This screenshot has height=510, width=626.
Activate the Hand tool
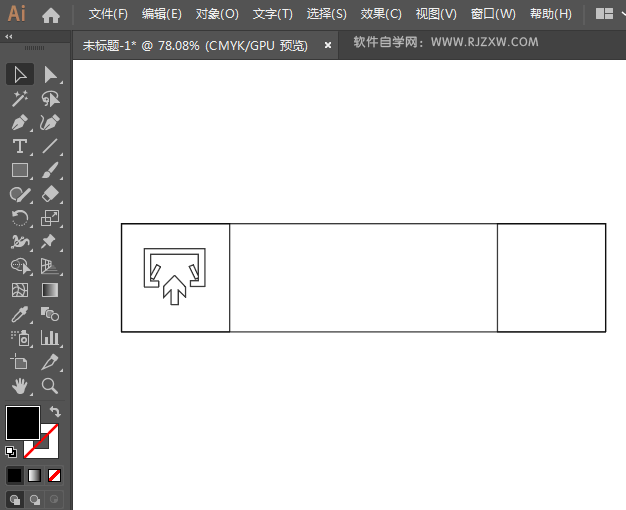pos(20,386)
